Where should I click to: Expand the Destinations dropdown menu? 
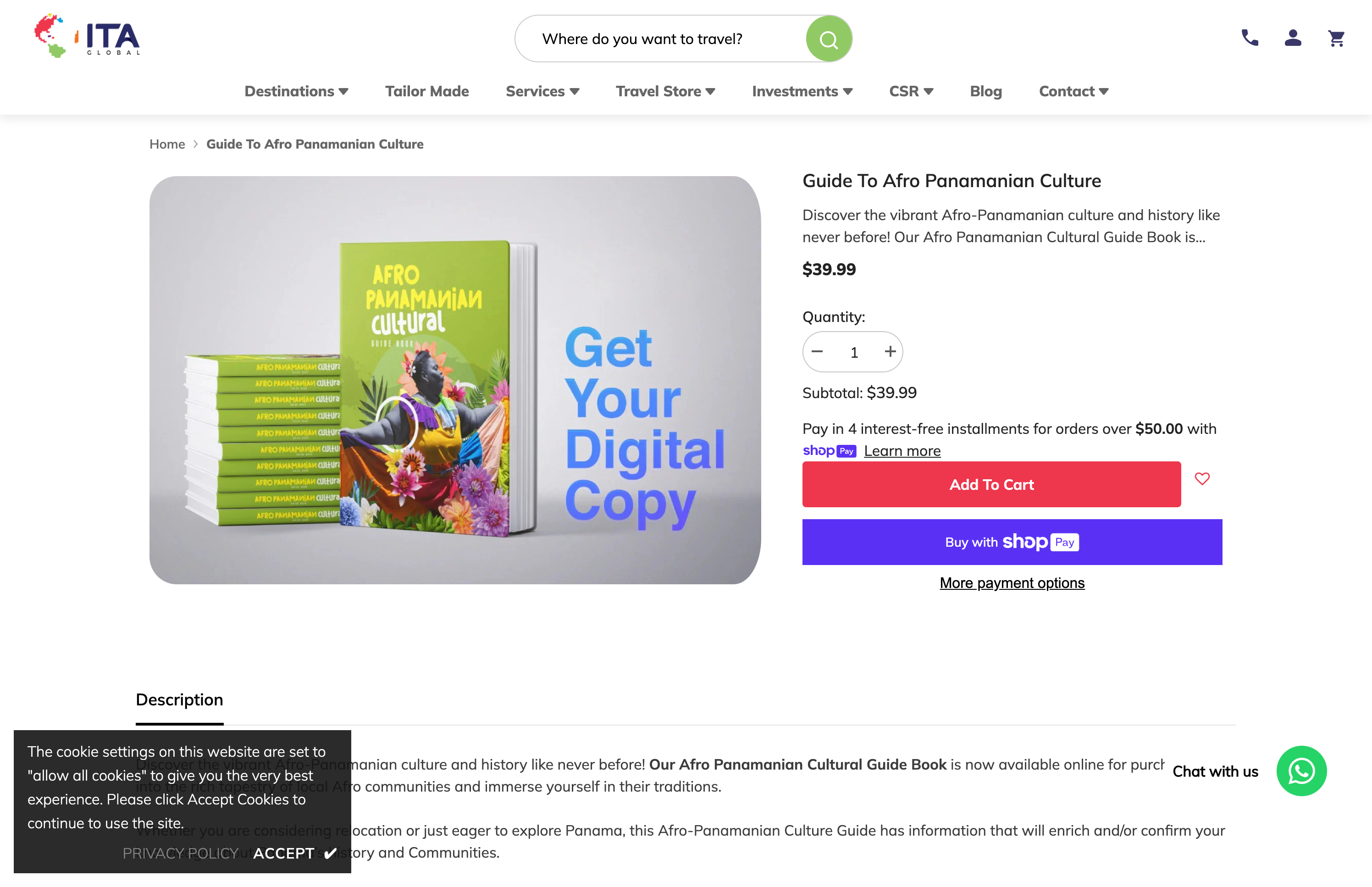click(x=296, y=91)
